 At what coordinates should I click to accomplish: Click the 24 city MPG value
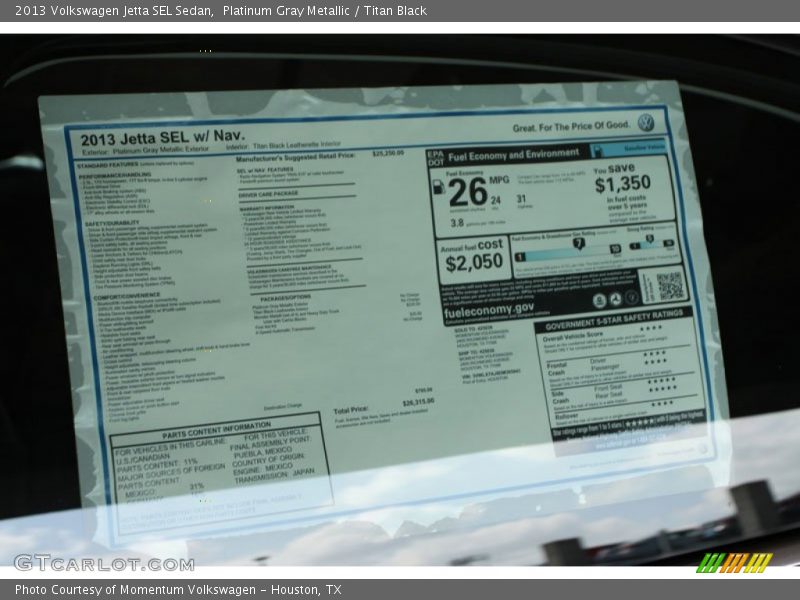[495, 201]
